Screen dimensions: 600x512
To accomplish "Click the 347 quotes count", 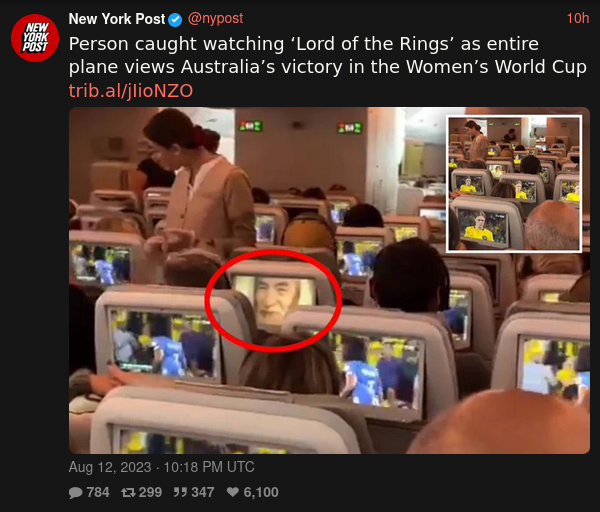I will (x=202, y=492).
